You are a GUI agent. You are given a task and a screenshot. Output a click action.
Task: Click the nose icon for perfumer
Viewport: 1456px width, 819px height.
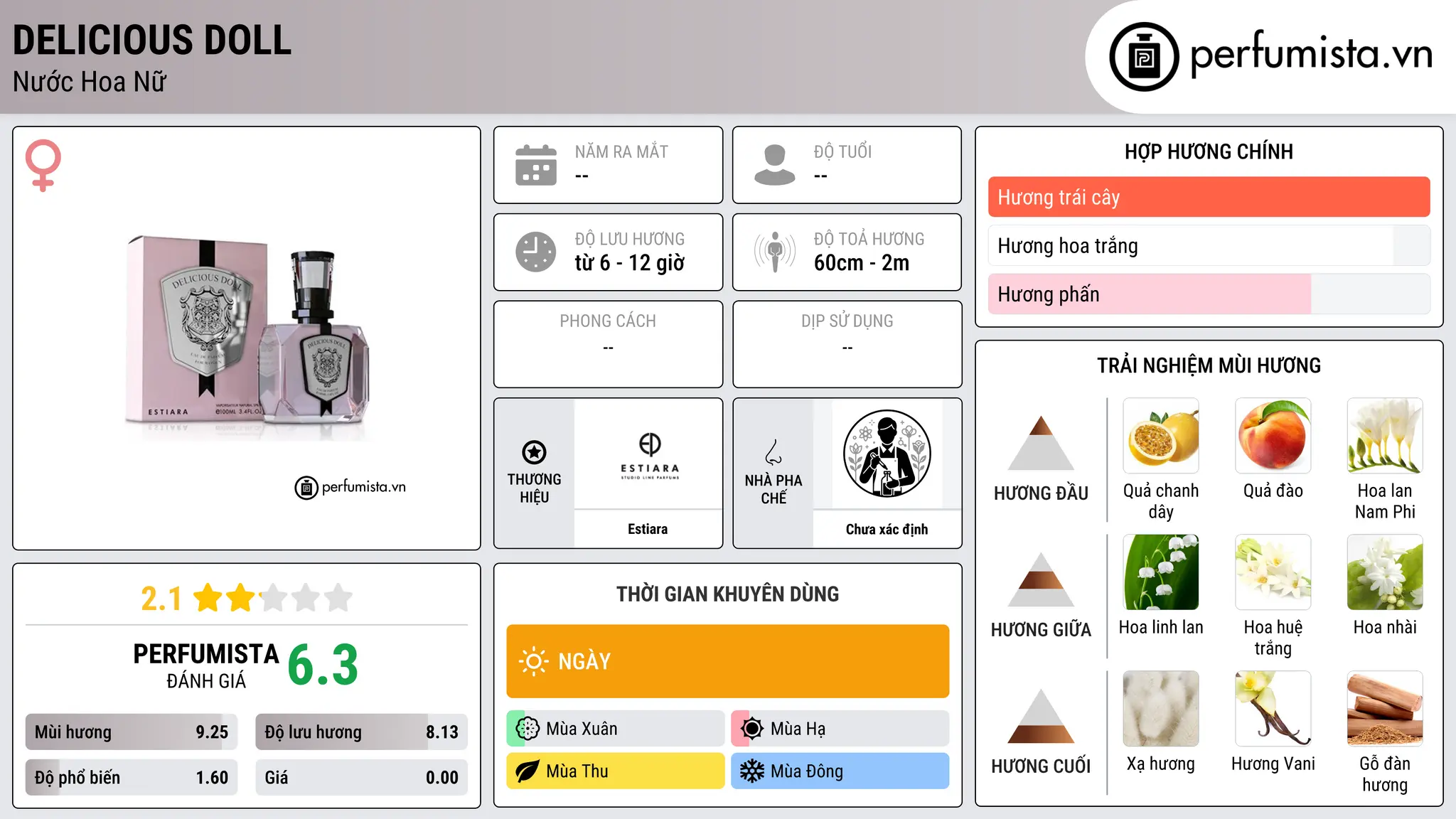pos(773,452)
